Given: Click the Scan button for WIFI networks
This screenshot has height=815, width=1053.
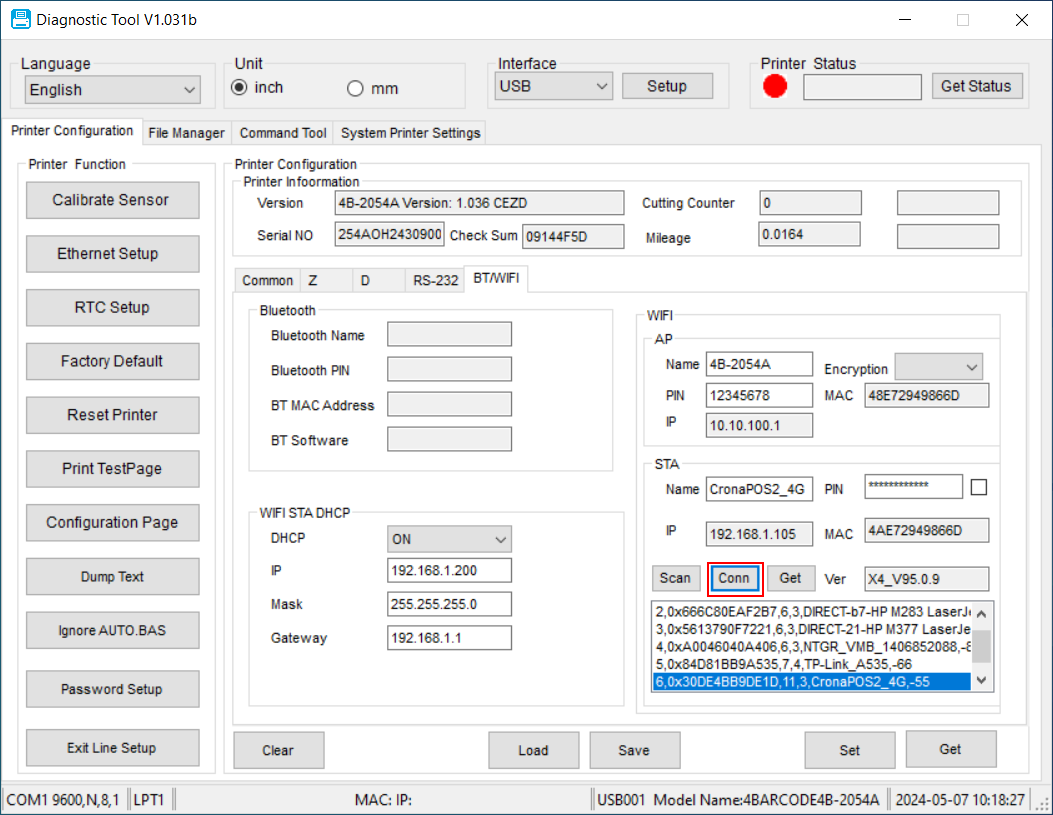Looking at the screenshot, I should tap(675, 578).
